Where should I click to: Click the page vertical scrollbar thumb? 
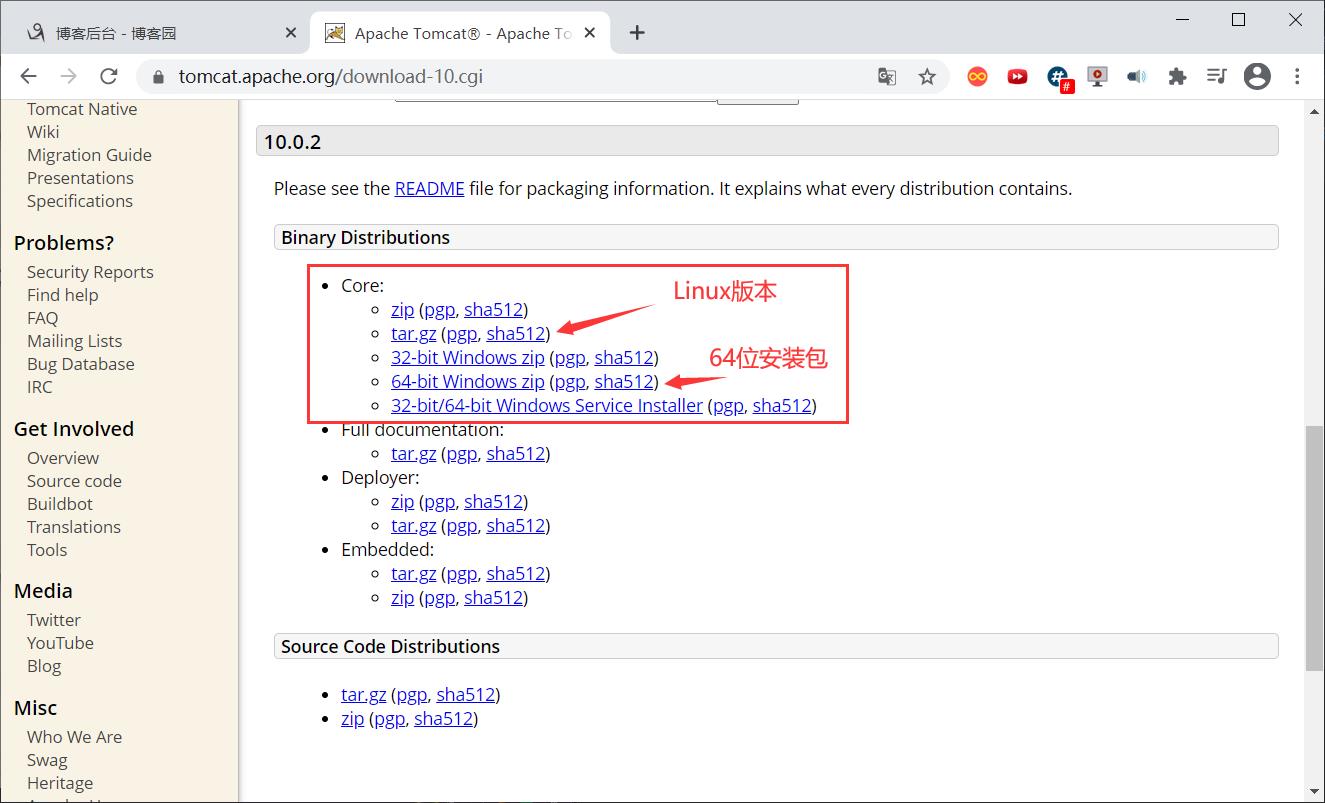point(1314,548)
